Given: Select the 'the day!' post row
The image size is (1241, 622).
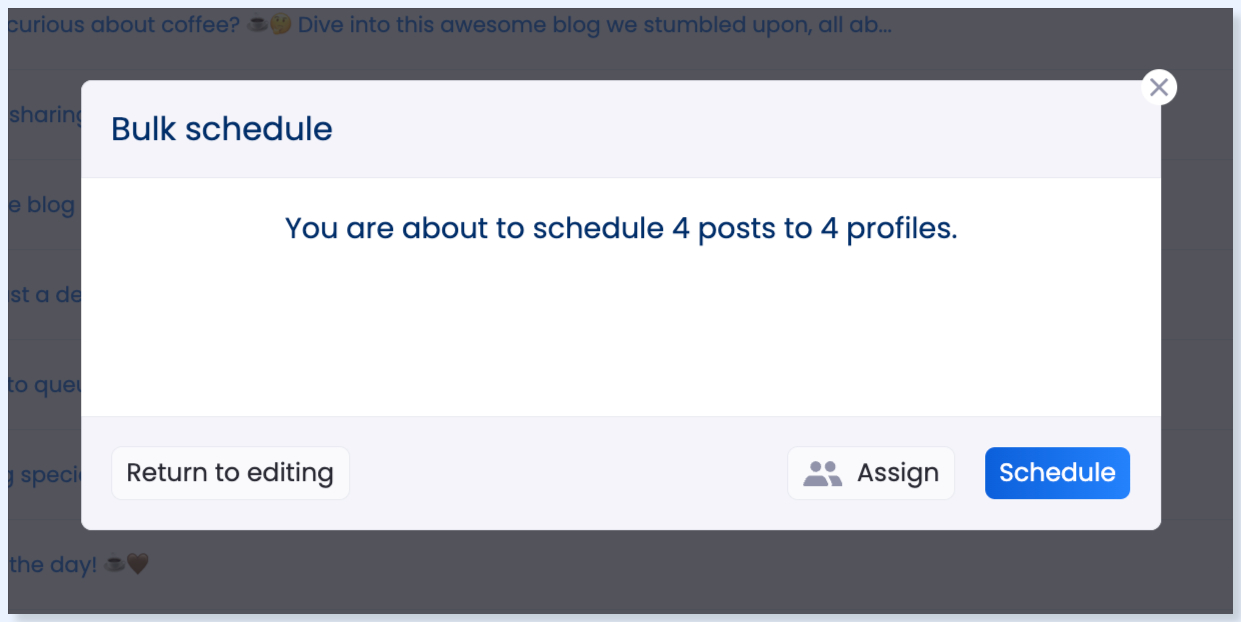Looking at the screenshot, I should tap(620, 566).
